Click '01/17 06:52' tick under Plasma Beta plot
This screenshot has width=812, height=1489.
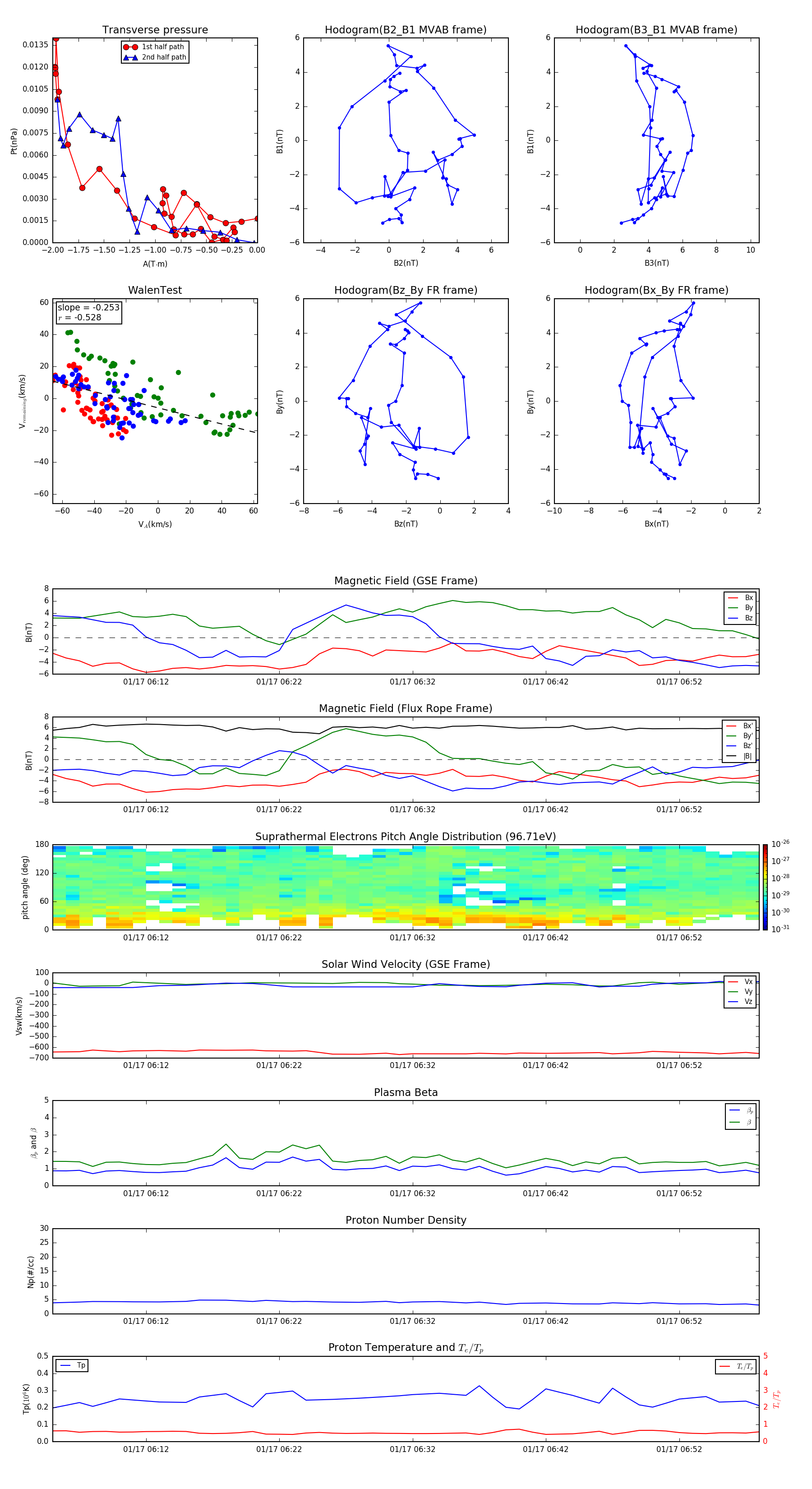679,1193
